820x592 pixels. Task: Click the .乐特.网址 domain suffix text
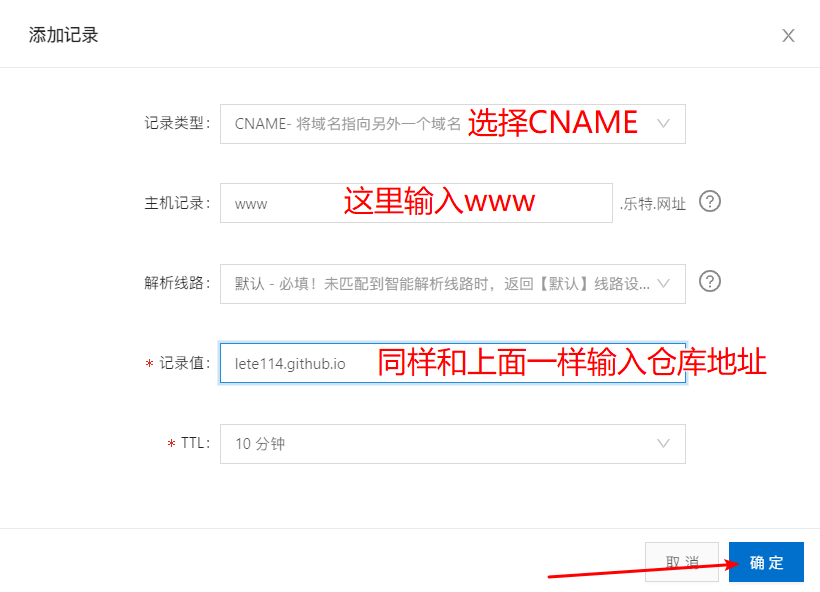[653, 204]
